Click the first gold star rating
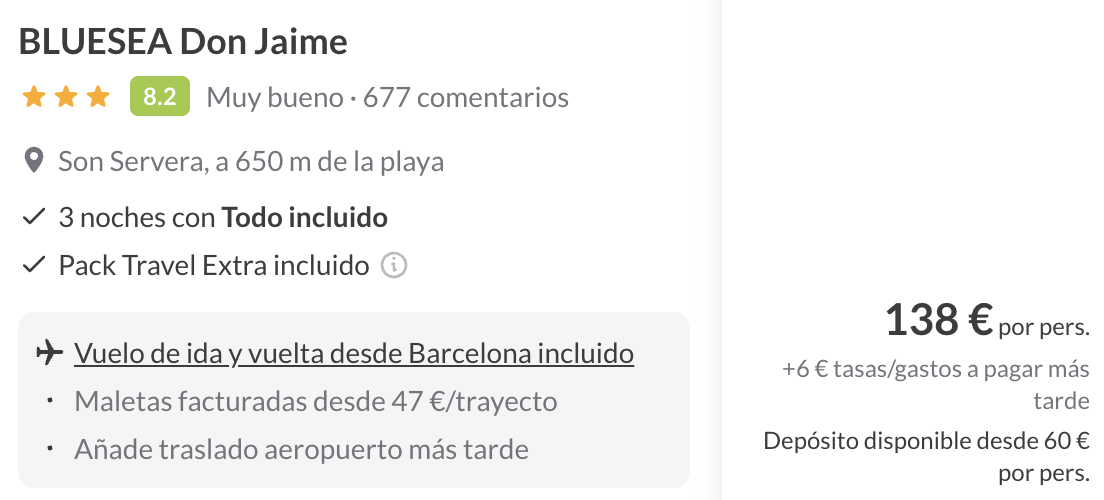 [x=34, y=97]
